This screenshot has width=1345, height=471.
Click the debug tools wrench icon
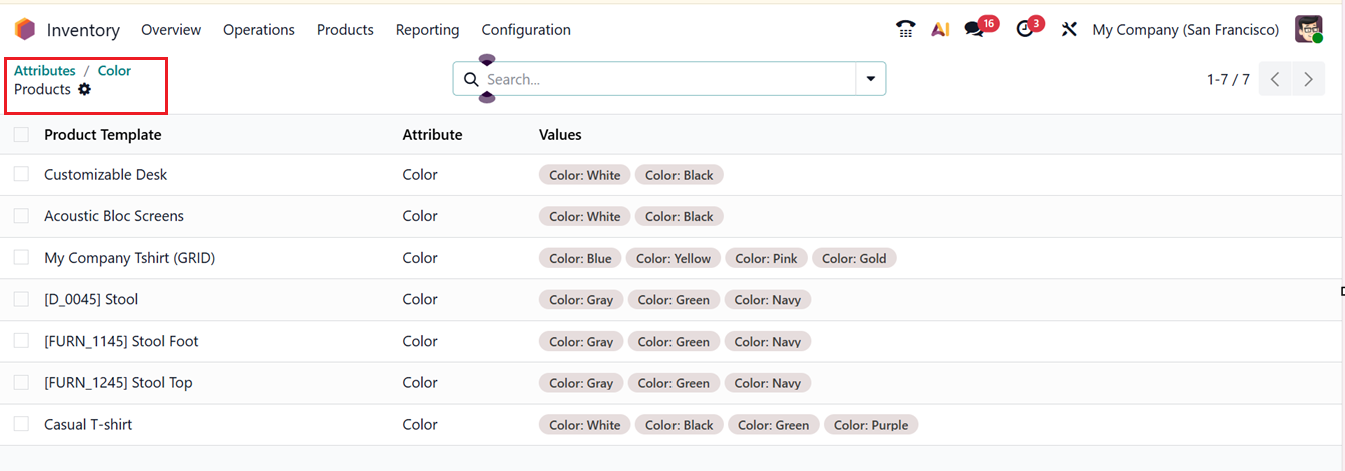point(1069,30)
